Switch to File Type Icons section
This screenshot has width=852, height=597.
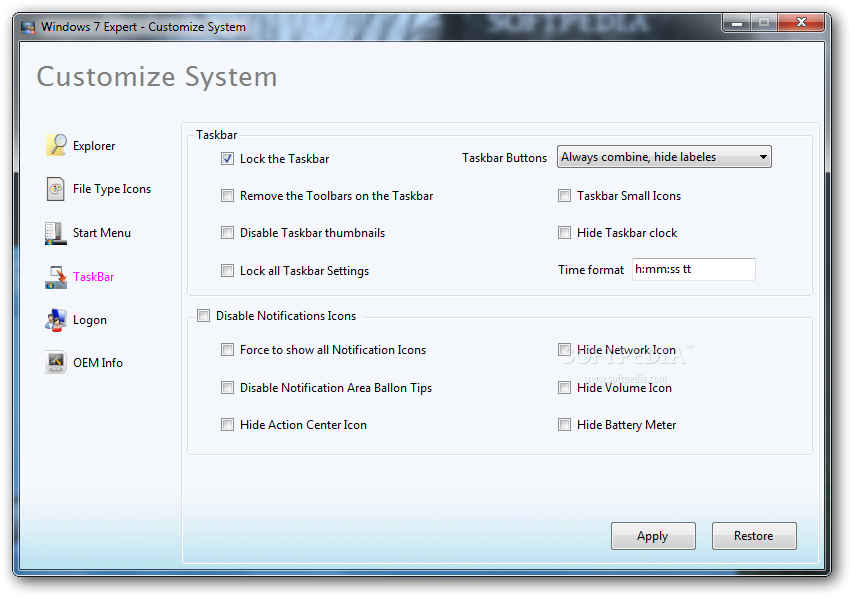click(x=112, y=189)
